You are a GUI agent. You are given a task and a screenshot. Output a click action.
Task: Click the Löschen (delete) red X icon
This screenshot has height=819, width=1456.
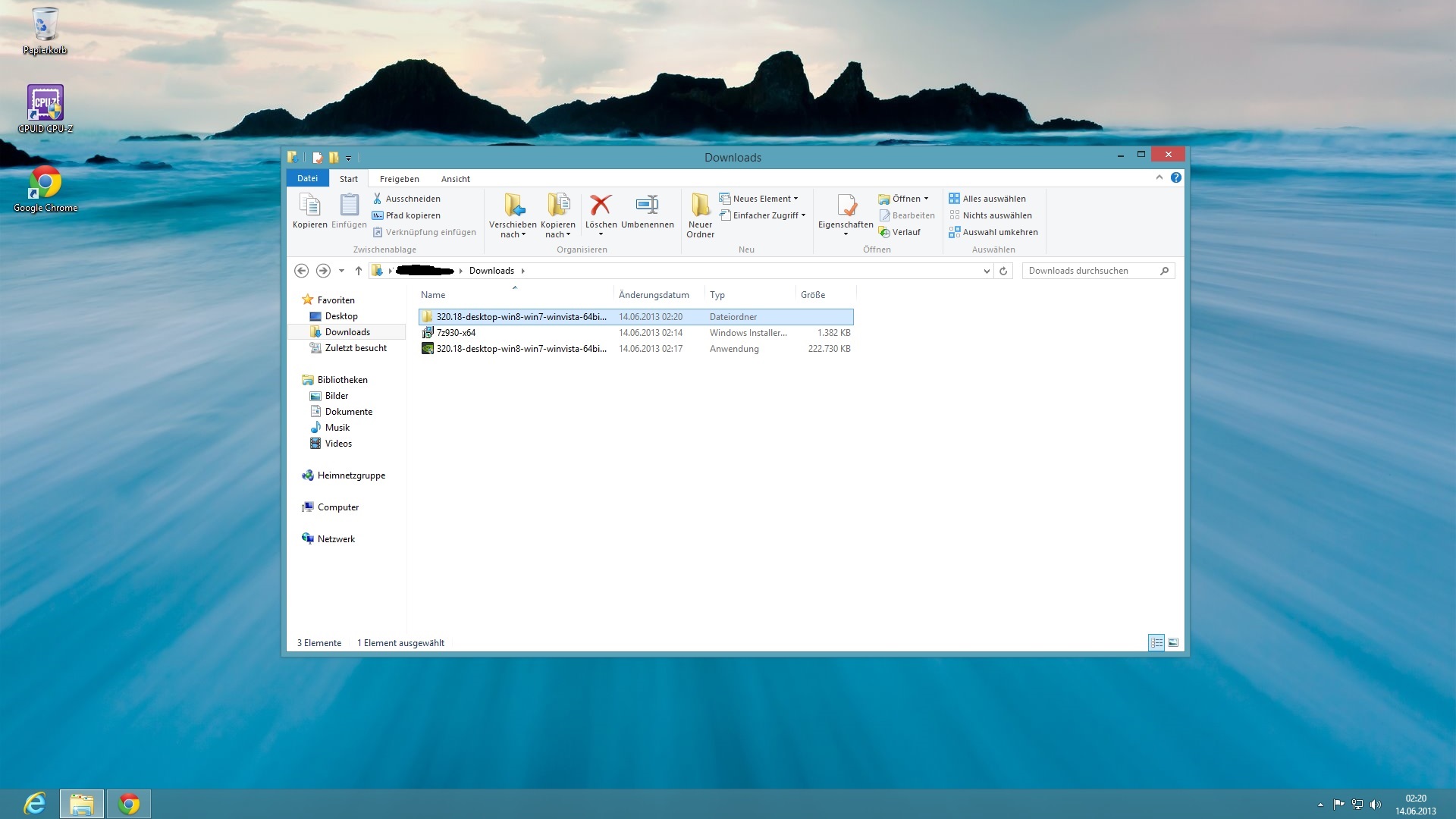601,205
